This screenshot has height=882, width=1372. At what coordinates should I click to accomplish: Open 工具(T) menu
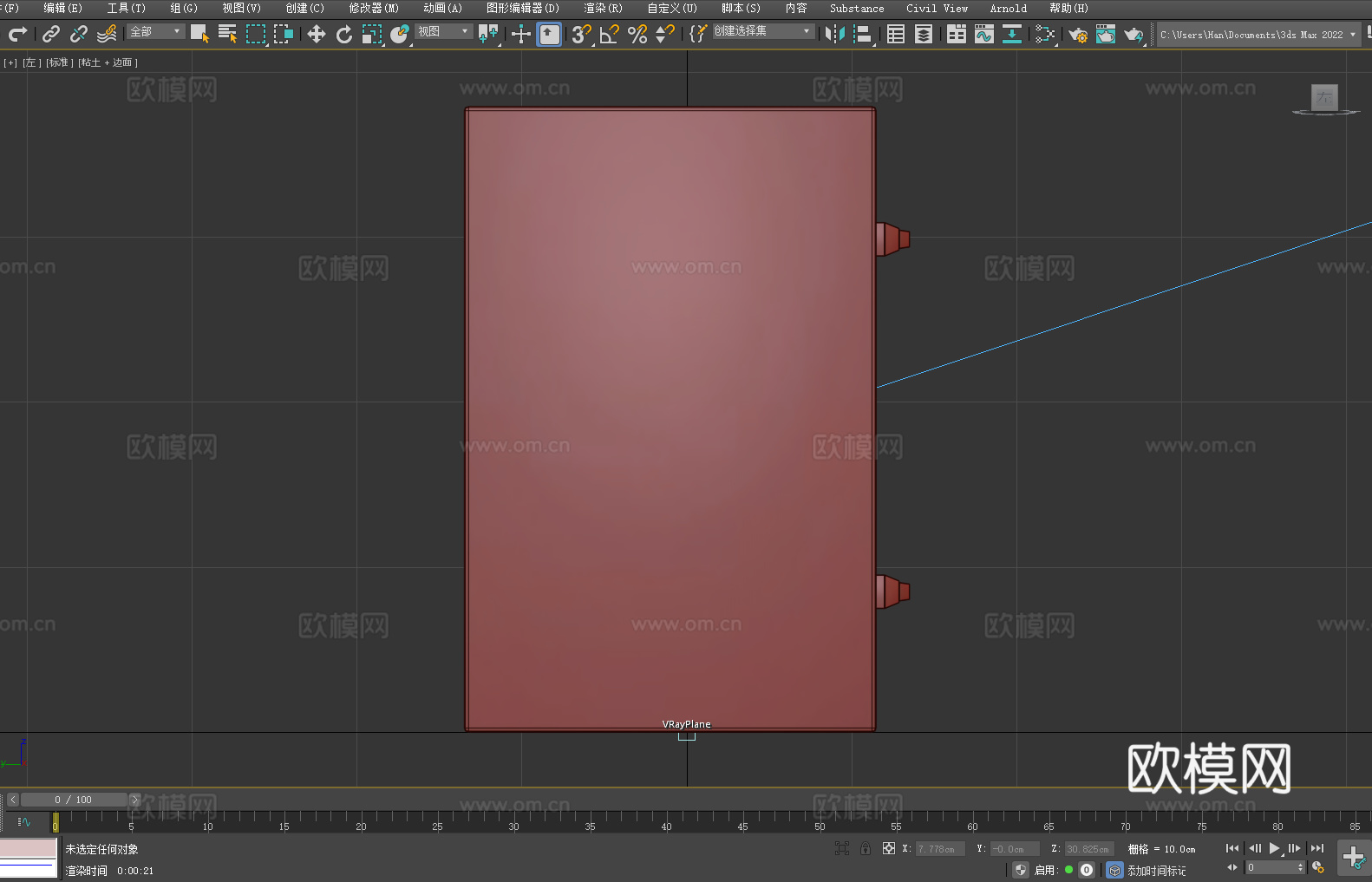(127, 8)
